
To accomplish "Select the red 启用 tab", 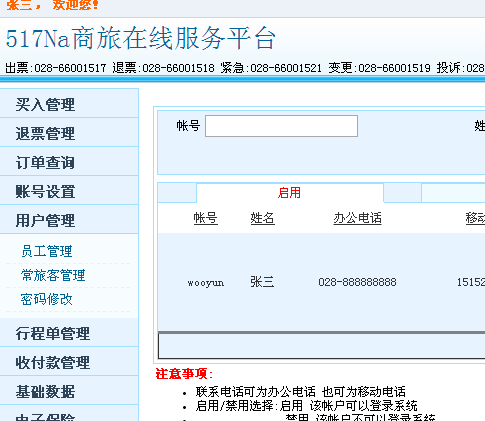I will pos(289,193).
